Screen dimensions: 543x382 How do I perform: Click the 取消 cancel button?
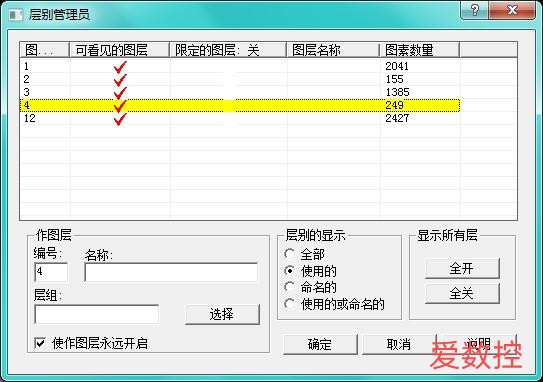point(399,344)
